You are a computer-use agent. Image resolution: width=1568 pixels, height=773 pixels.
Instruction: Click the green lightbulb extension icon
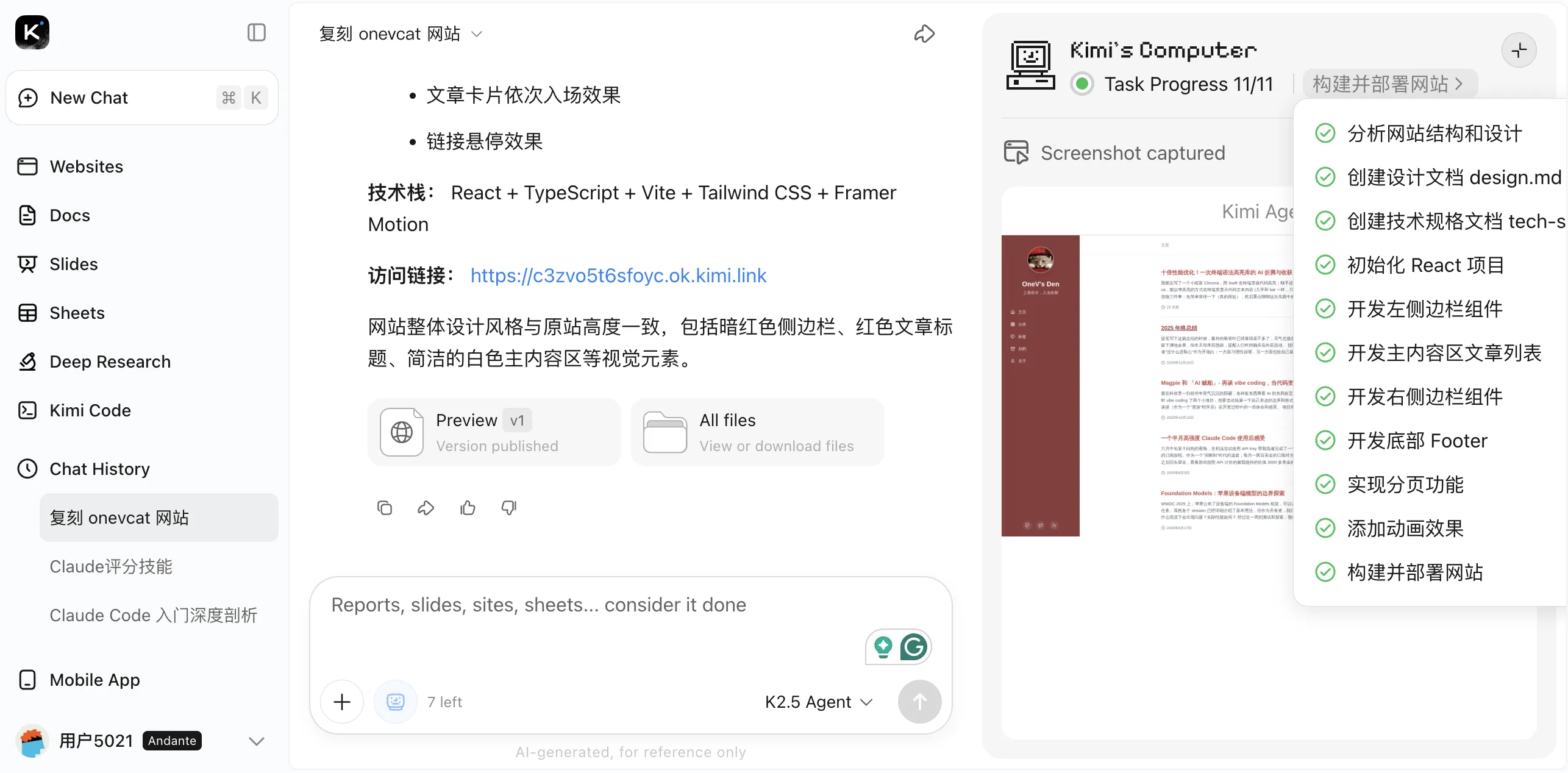pyautogui.click(x=883, y=647)
